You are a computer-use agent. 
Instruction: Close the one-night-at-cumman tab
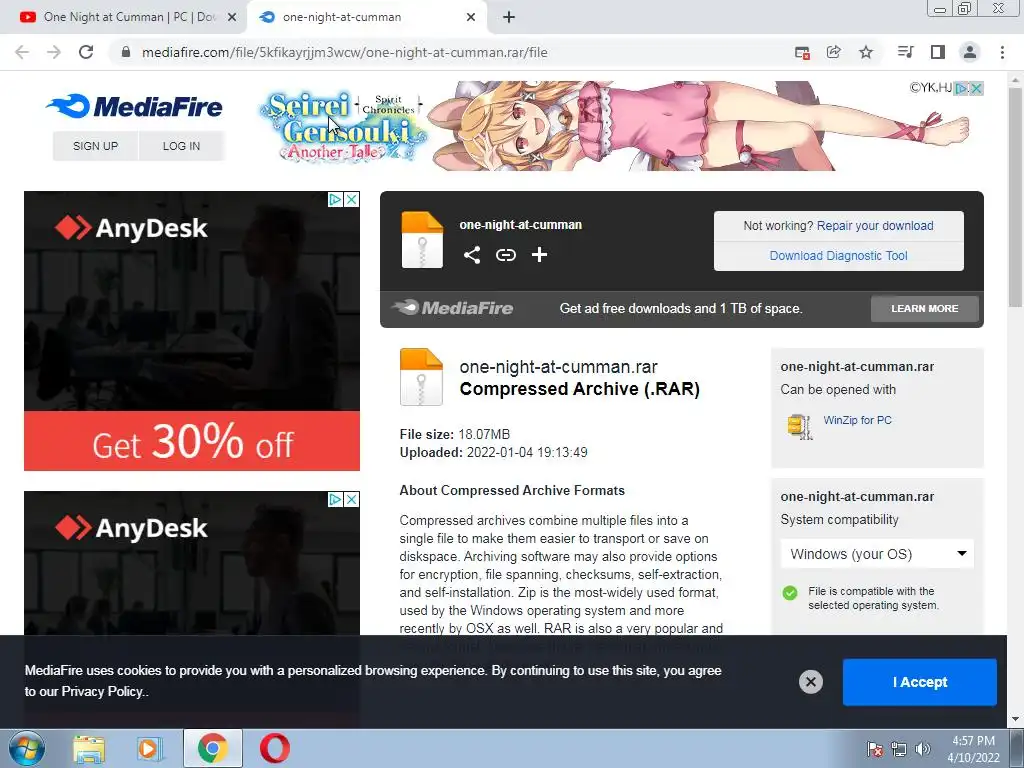point(471,17)
